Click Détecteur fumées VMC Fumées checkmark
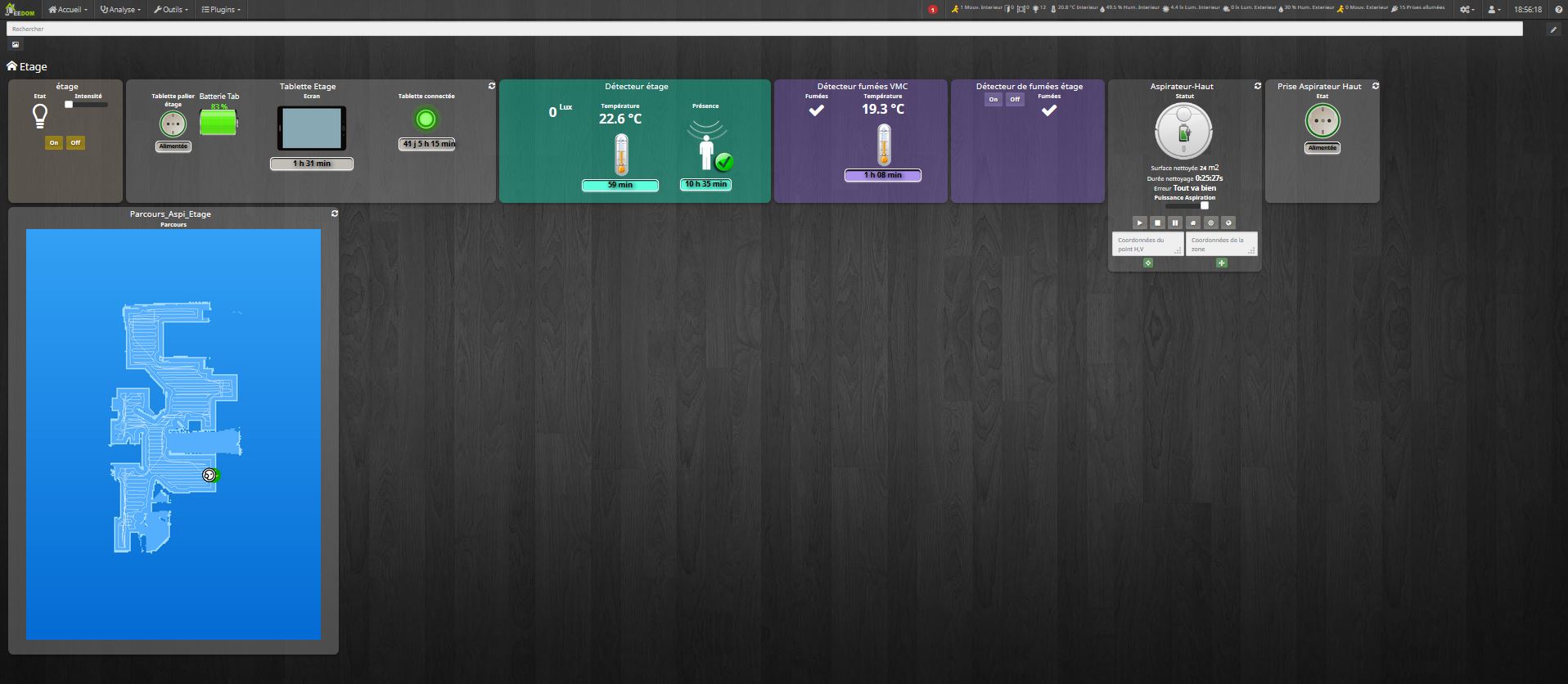Image resolution: width=1568 pixels, height=684 pixels. tap(817, 110)
